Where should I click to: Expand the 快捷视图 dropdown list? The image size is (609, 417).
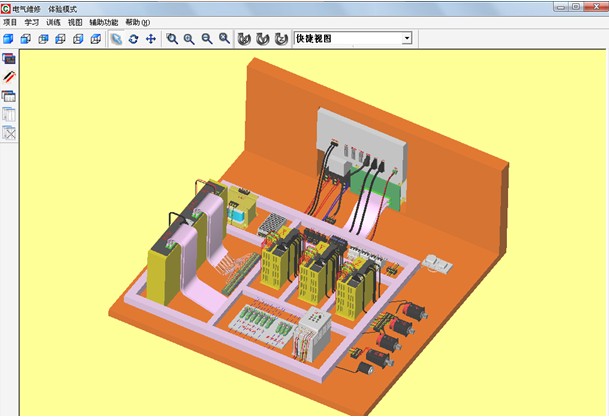[407, 39]
